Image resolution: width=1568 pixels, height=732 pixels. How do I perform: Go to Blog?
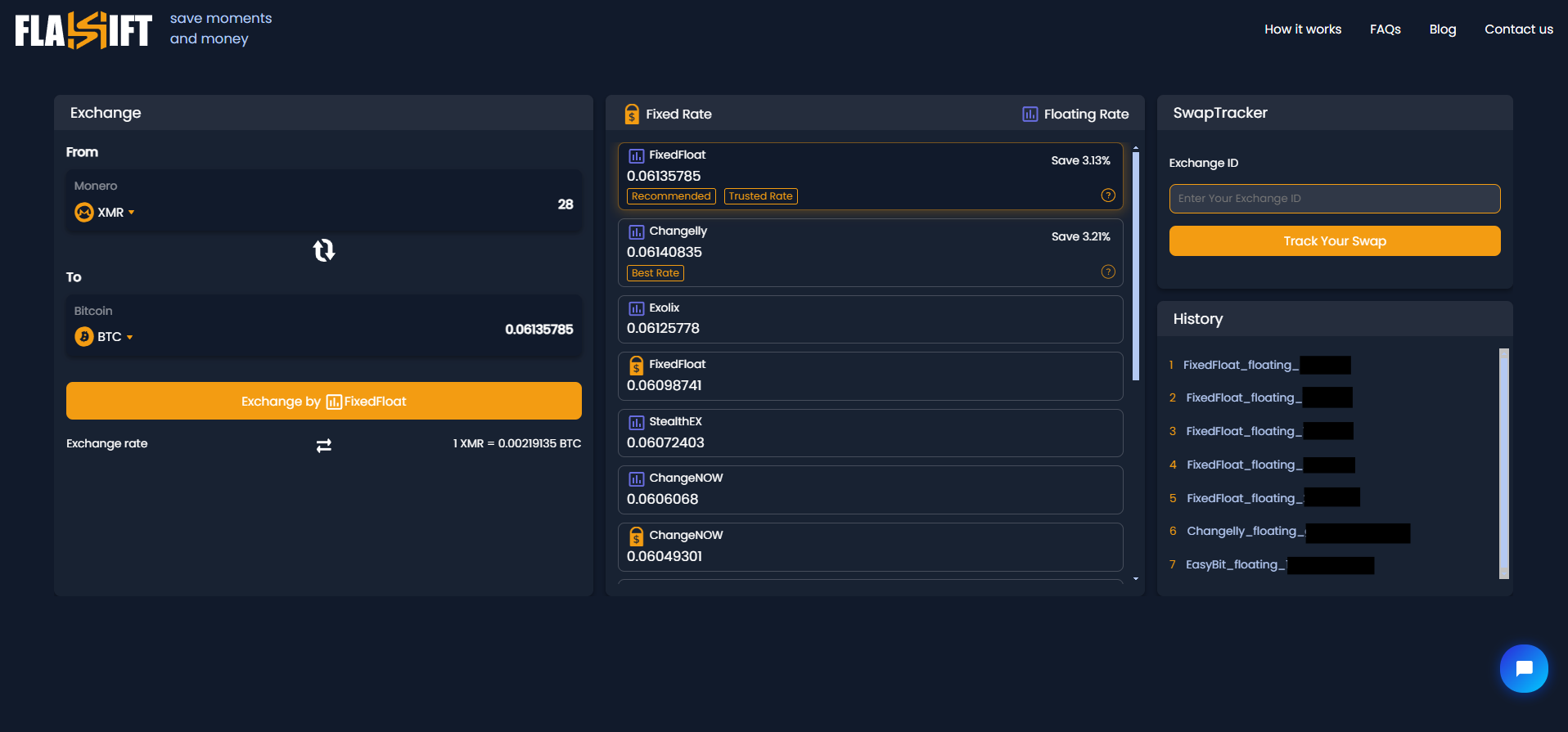pyautogui.click(x=1443, y=29)
